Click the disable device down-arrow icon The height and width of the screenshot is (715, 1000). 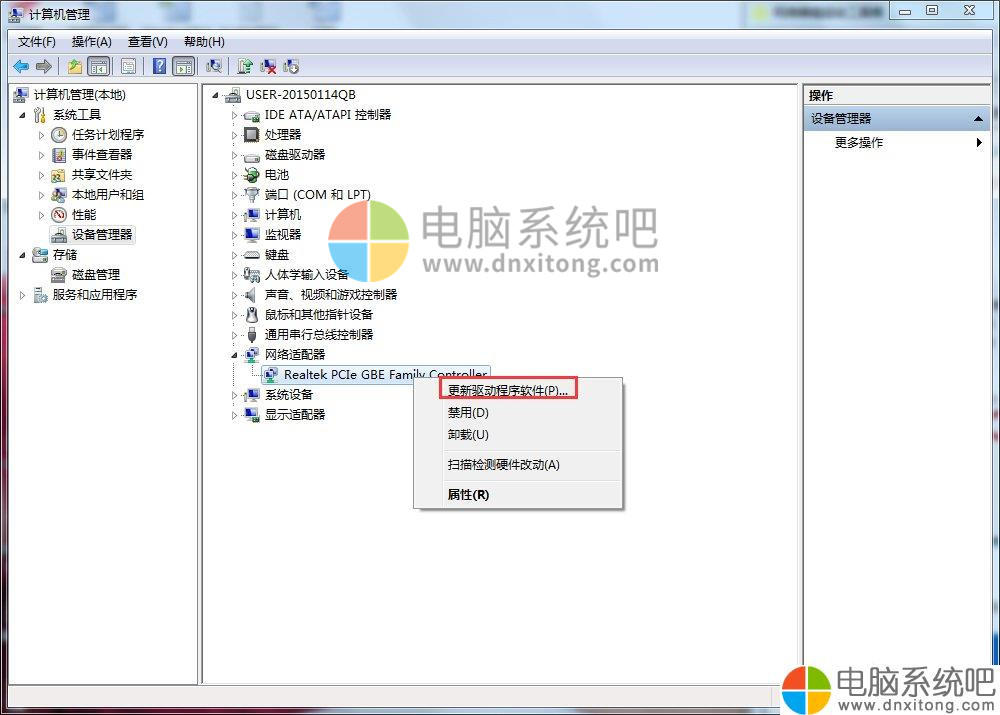pos(291,66)
